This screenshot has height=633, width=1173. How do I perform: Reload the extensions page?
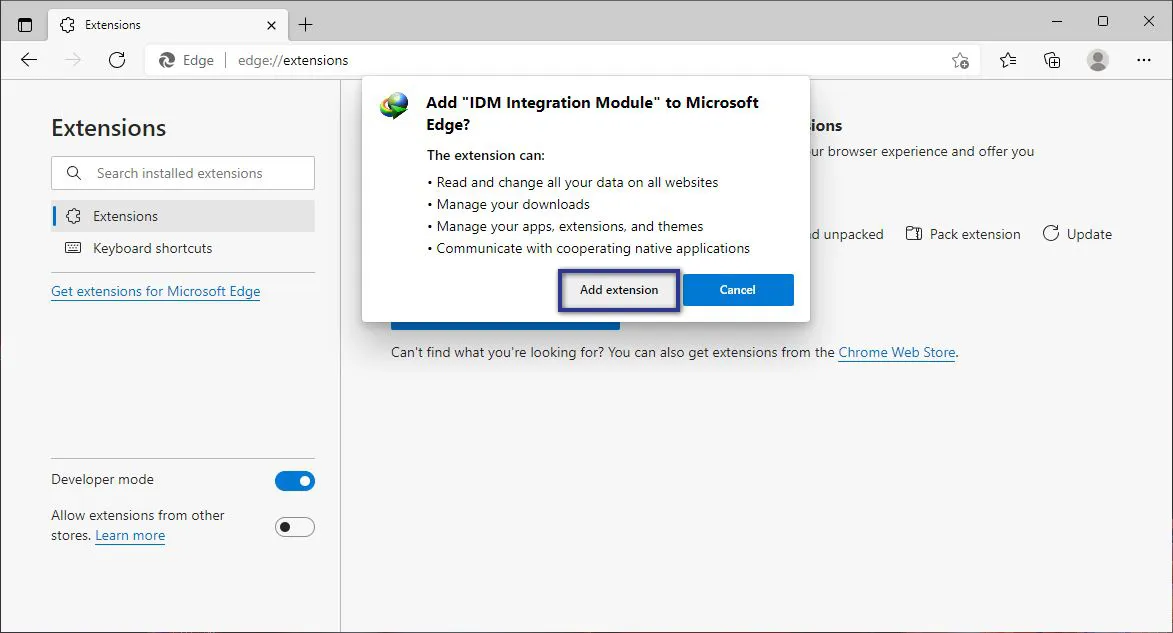click(117, 60)
